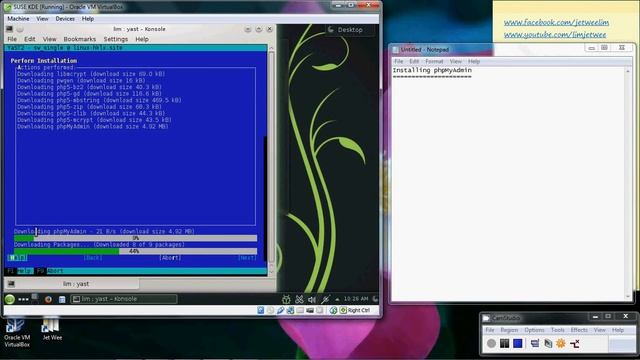The width and height of the screenshot is (640, 360).
Task: Click 'Downloading php5-mbstring' log line
Action: pos(99,100)
